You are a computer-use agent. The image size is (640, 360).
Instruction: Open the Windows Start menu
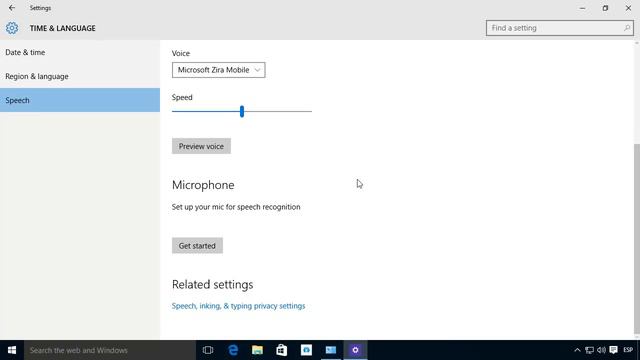coord(12,350)
